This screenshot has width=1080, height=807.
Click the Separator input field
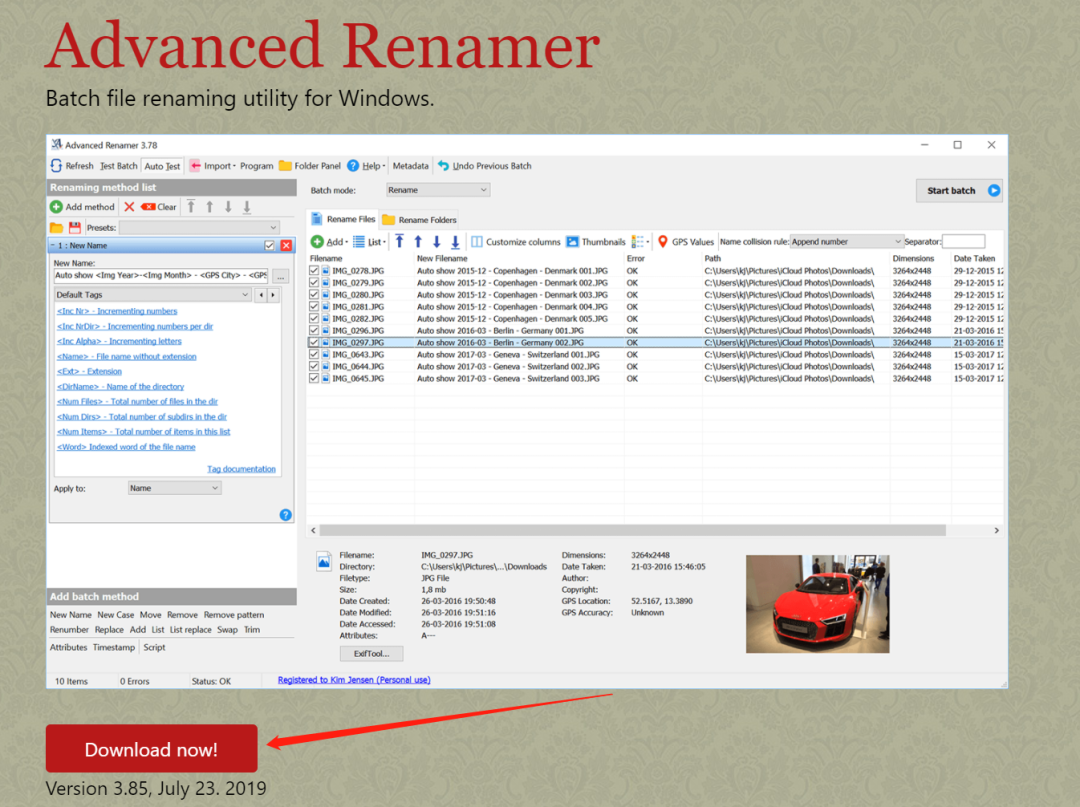[x=964, y=242]
